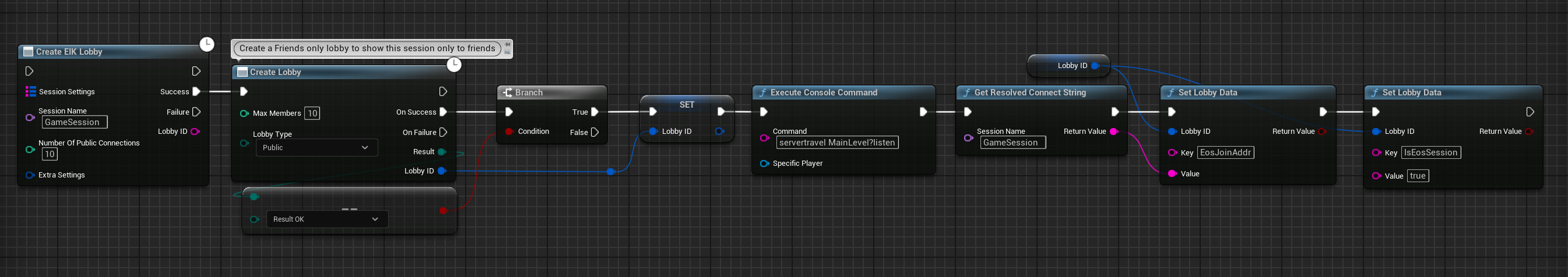1568x277 pixels.
Task: Click the Lobby ID variable getter node
Action: 1068,66
